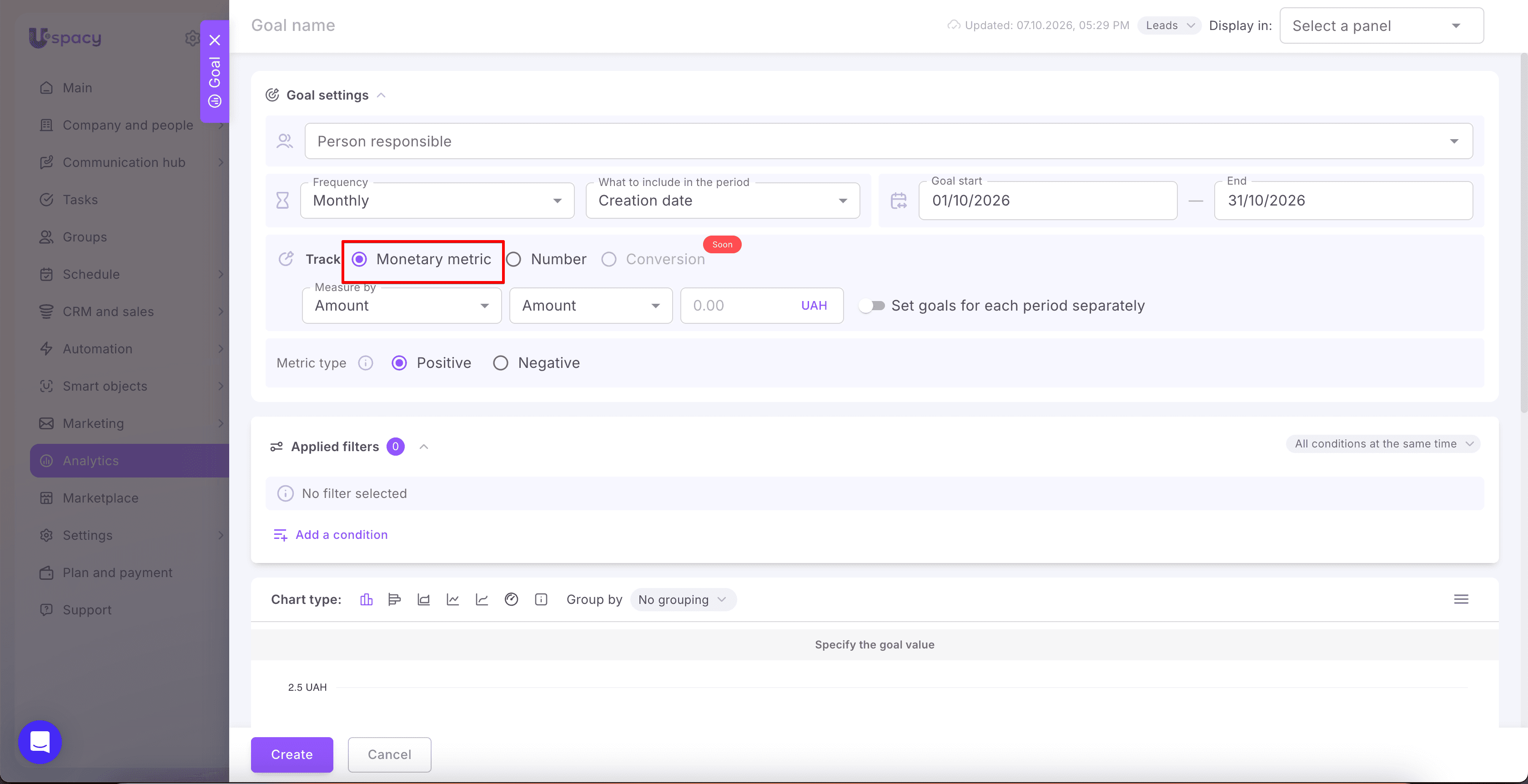The height and width of the screenshot is (784, 1528).
Task: Open the Person responsible dropdown
Action: [x=889, y=141]
